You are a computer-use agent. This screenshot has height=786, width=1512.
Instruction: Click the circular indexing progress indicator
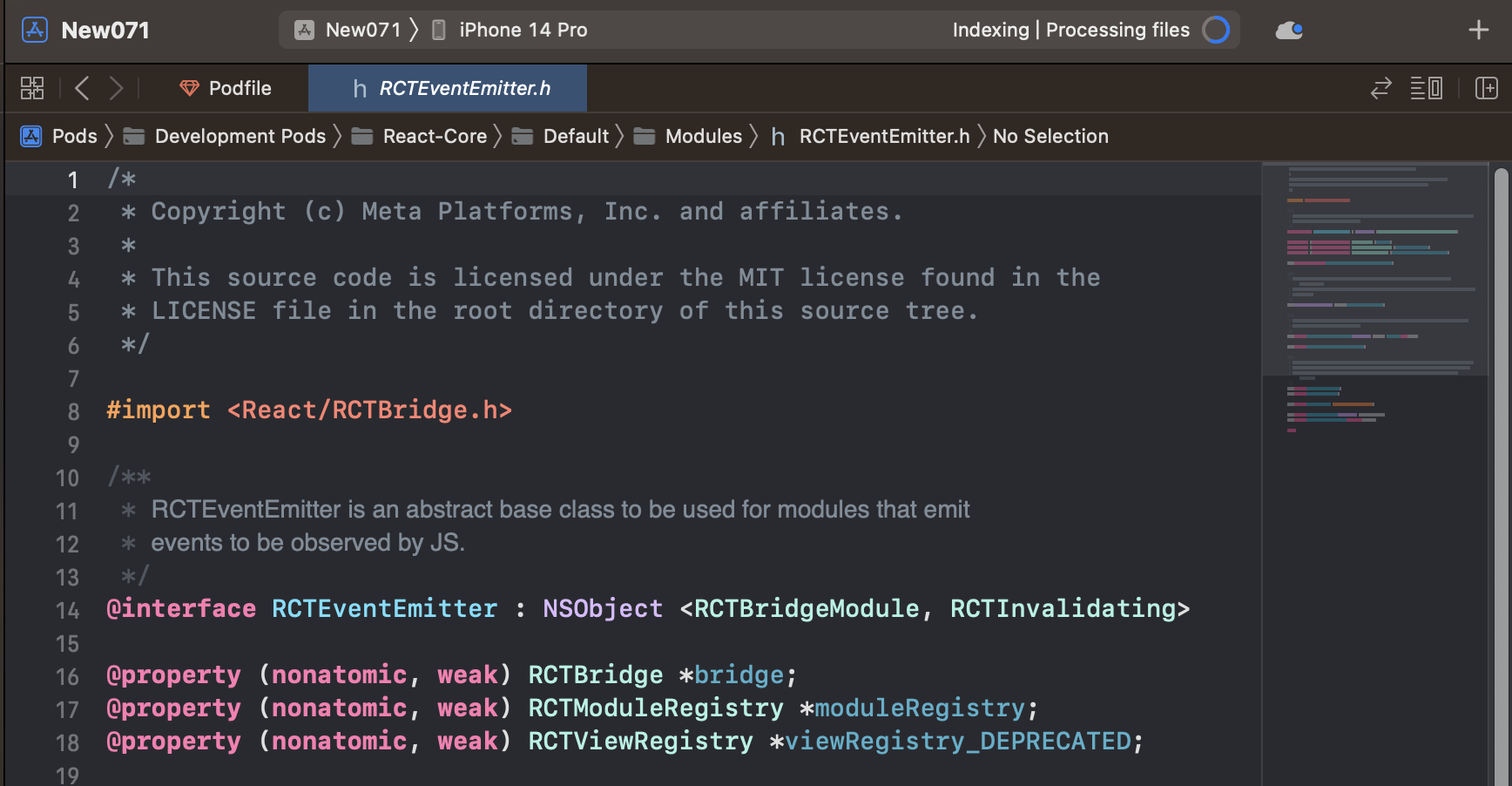1217,29
